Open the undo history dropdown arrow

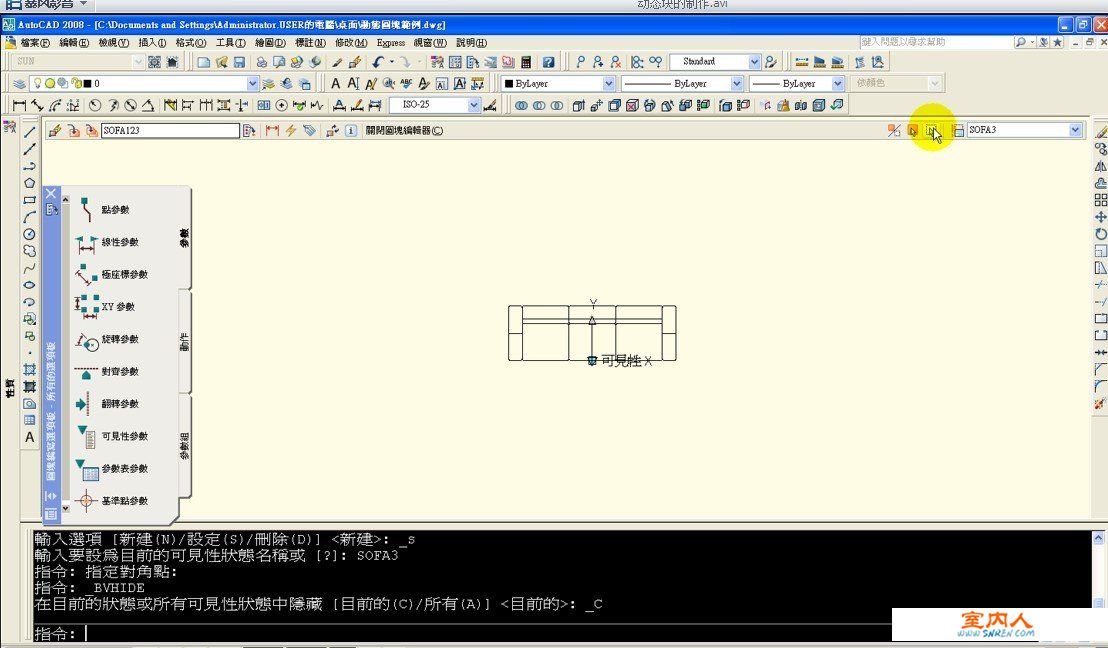[x=391, y=62]
